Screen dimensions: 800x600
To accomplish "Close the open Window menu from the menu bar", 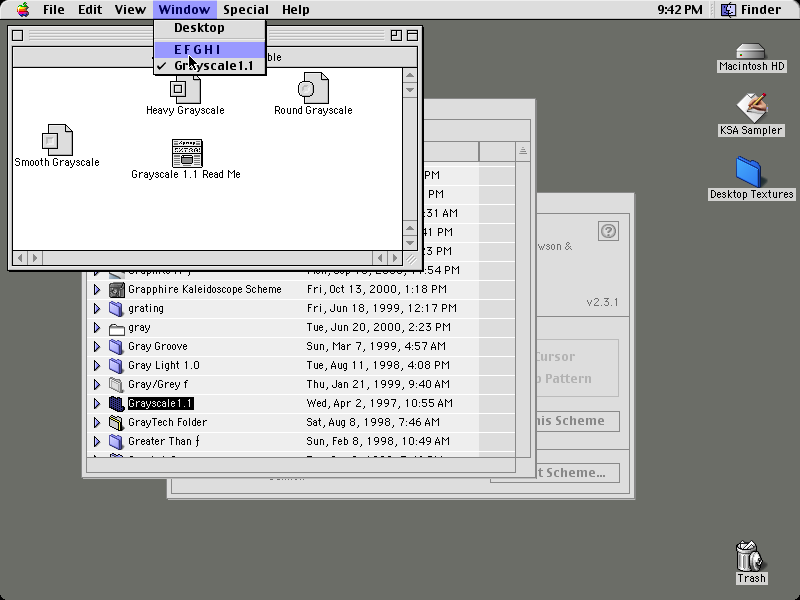I will pos(184,10).
